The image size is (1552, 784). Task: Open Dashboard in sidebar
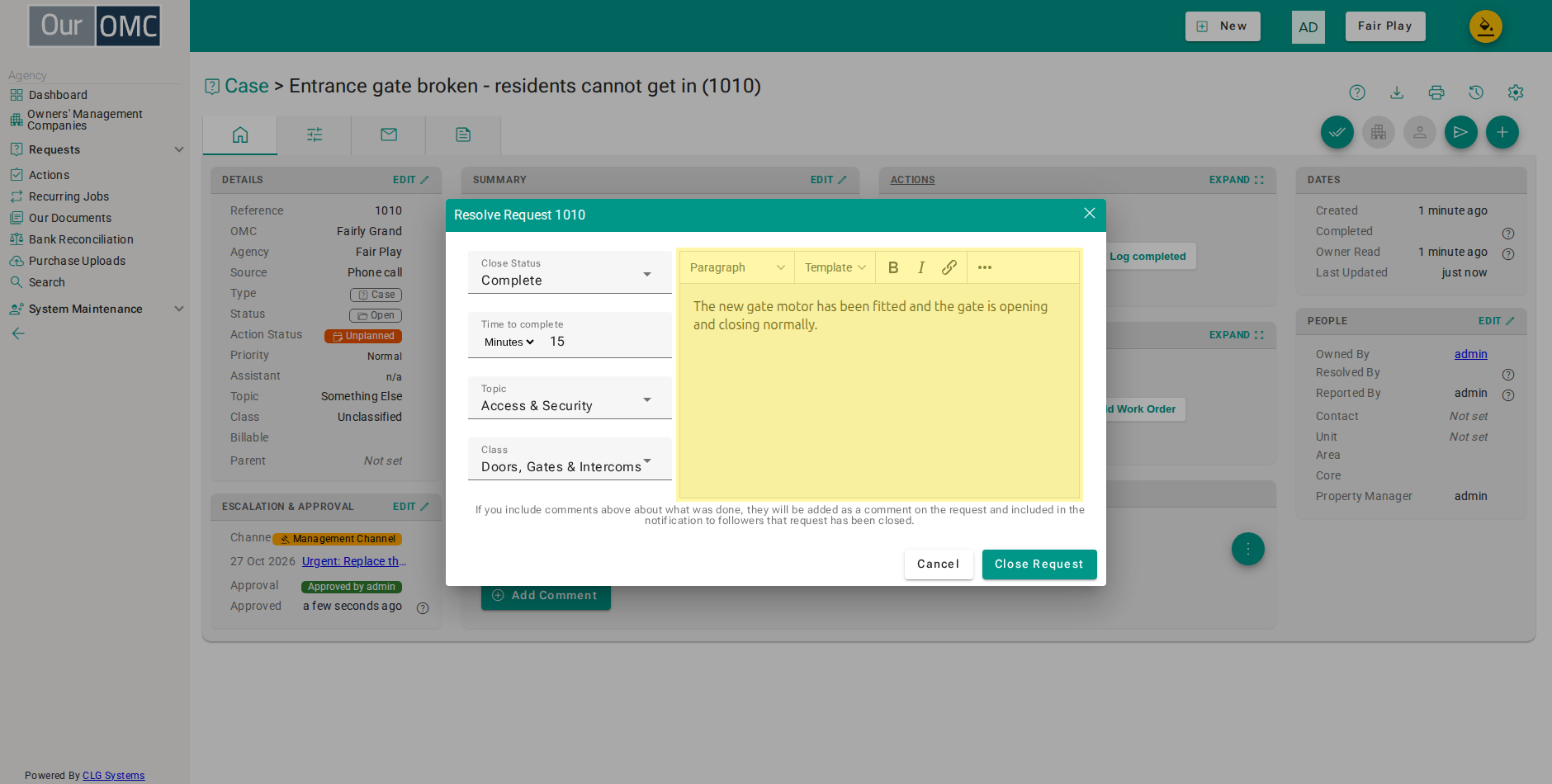coord(58,95)
